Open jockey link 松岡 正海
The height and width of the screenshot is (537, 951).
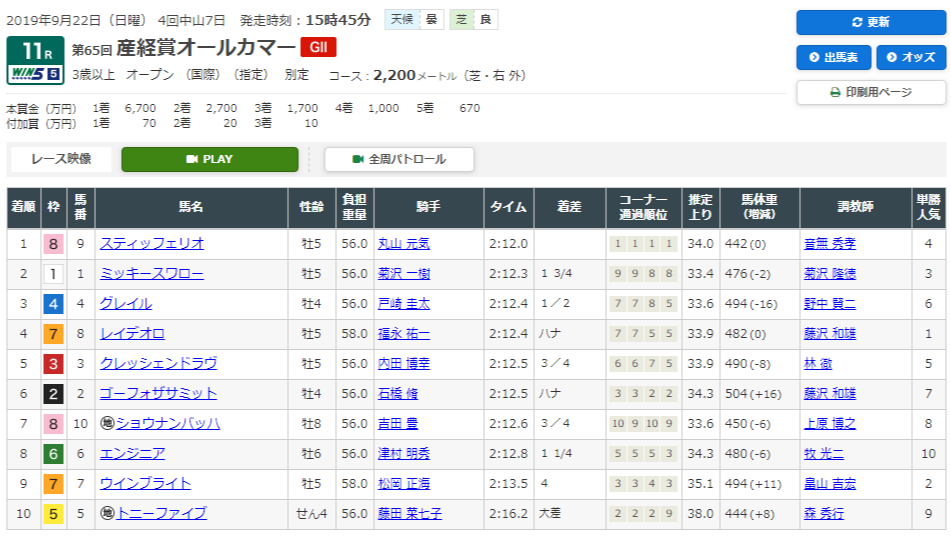[404, 484]
